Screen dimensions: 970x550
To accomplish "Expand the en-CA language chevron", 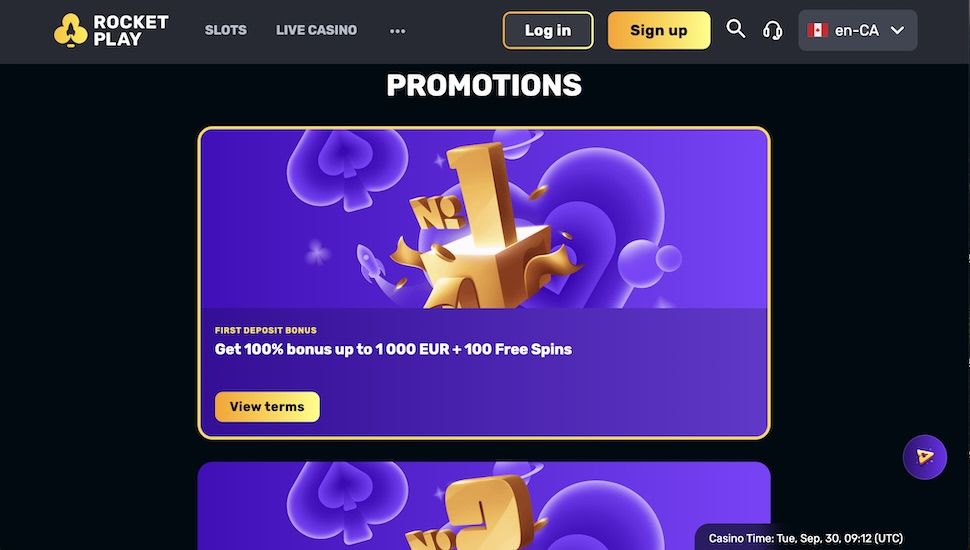I will pyautogui.click(x=897, y=30).
